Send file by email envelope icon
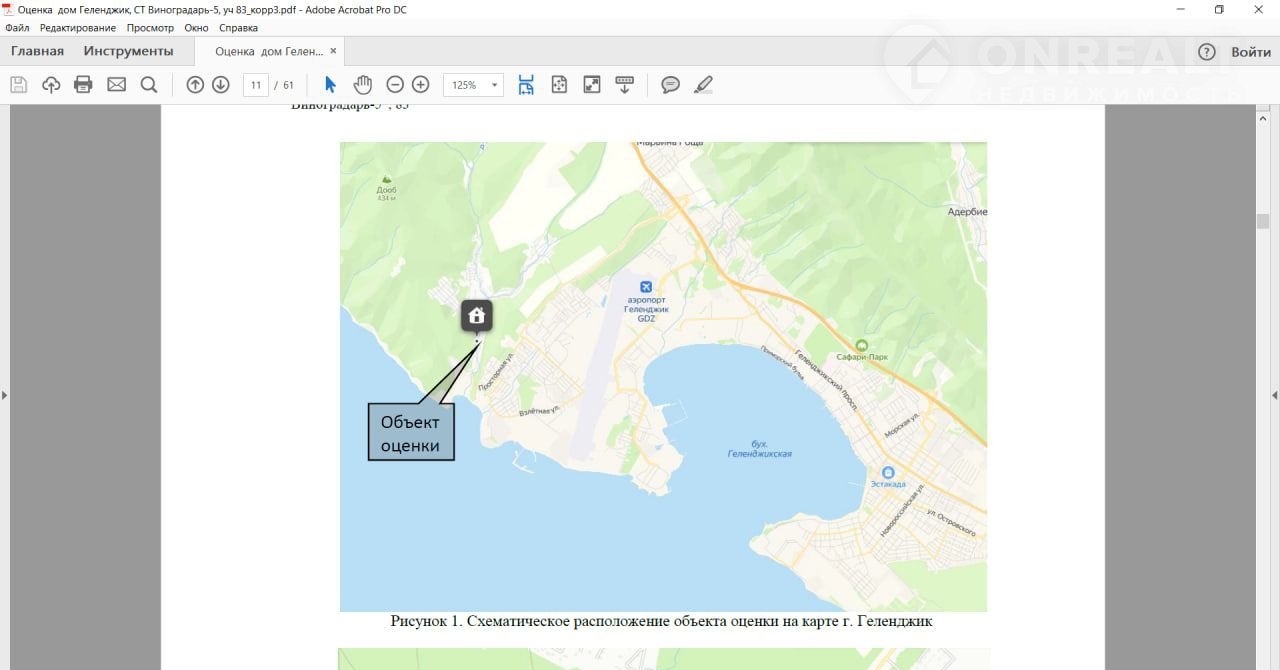The width and height of the screenshot is (1280, 670). [116, 85]
